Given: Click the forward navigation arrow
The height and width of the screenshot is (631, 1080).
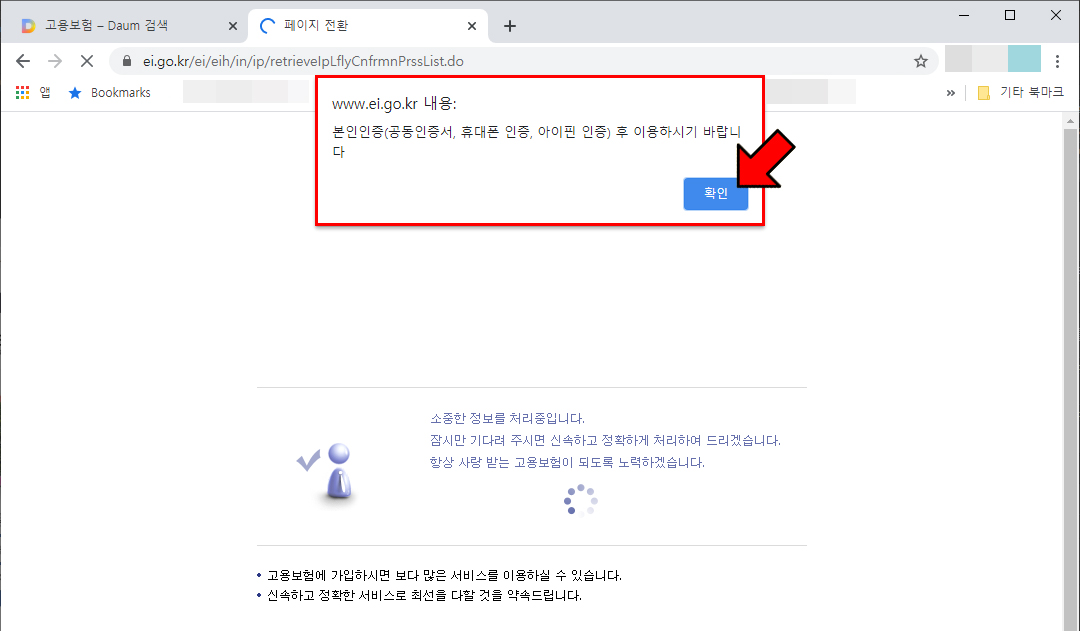Looking at the screenshot, I should [x=55, y=61].
